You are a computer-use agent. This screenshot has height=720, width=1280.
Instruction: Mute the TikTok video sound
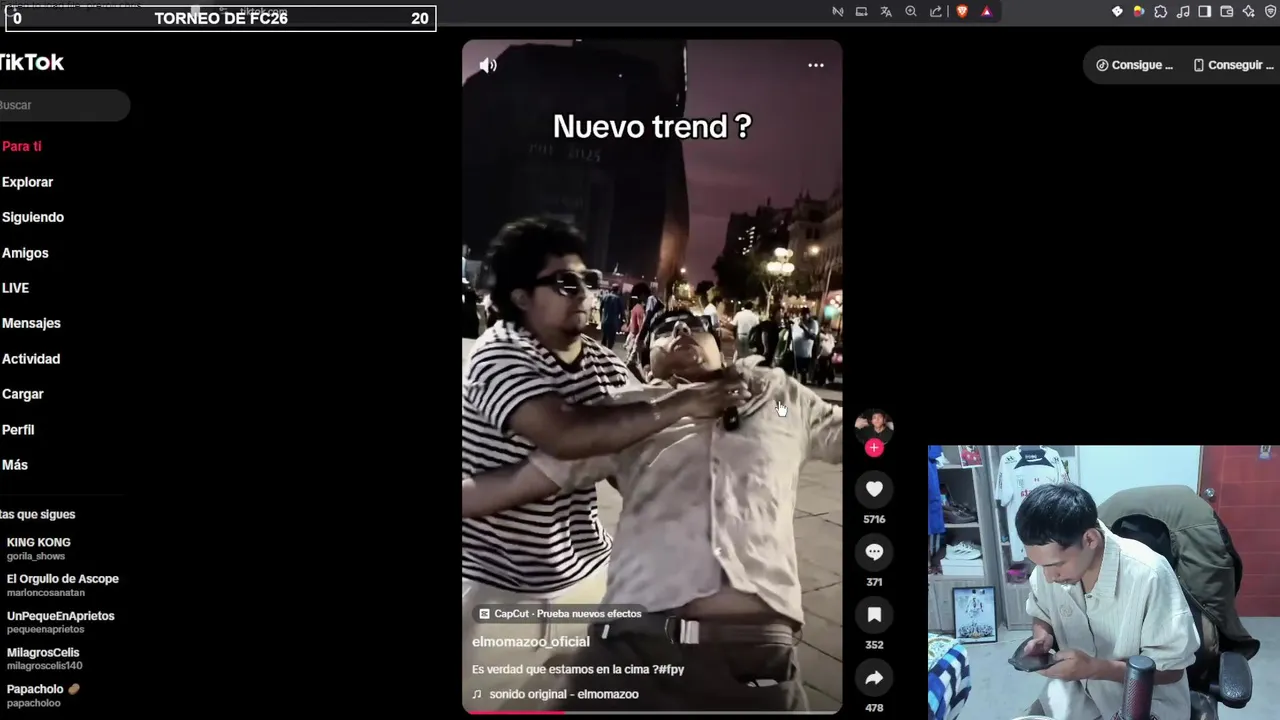click(488, 65)
